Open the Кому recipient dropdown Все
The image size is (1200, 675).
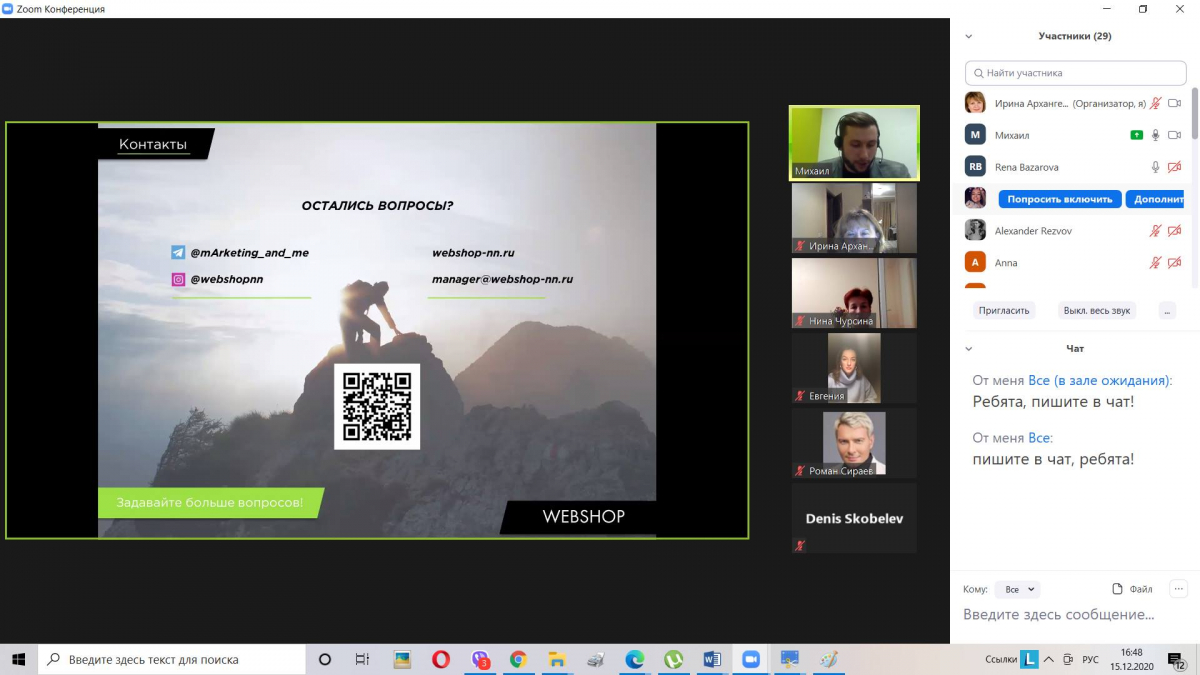(1019, 590)
